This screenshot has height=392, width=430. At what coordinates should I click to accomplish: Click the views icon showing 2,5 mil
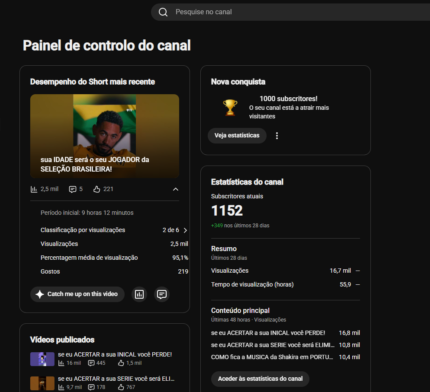[34, 189]
